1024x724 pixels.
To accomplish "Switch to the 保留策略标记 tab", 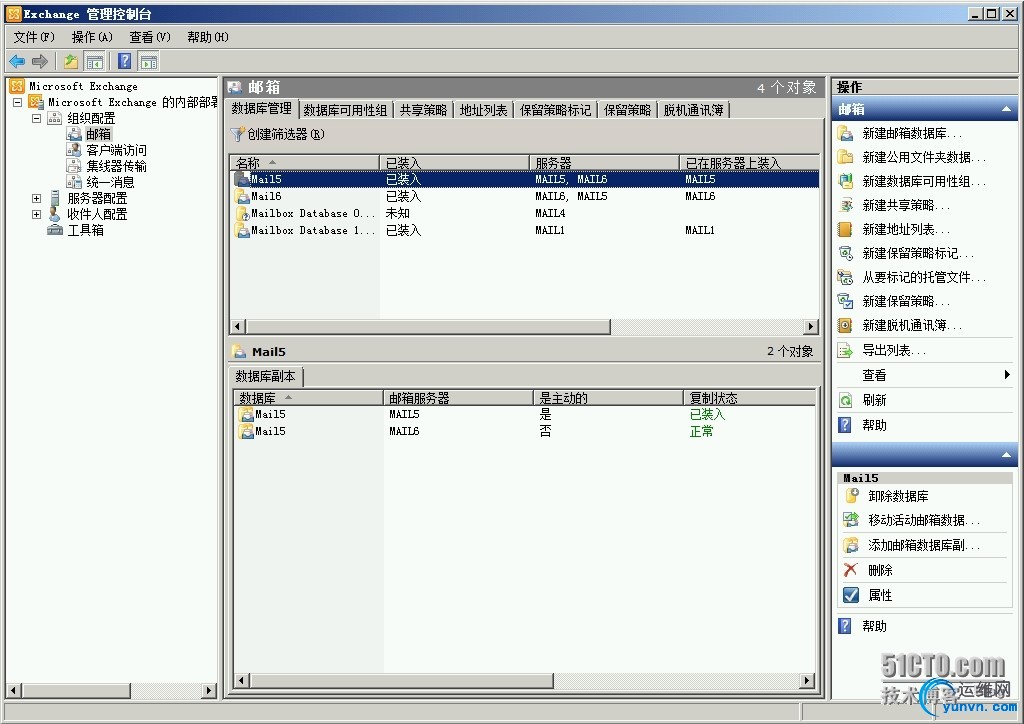I will [x=555, y=110].
